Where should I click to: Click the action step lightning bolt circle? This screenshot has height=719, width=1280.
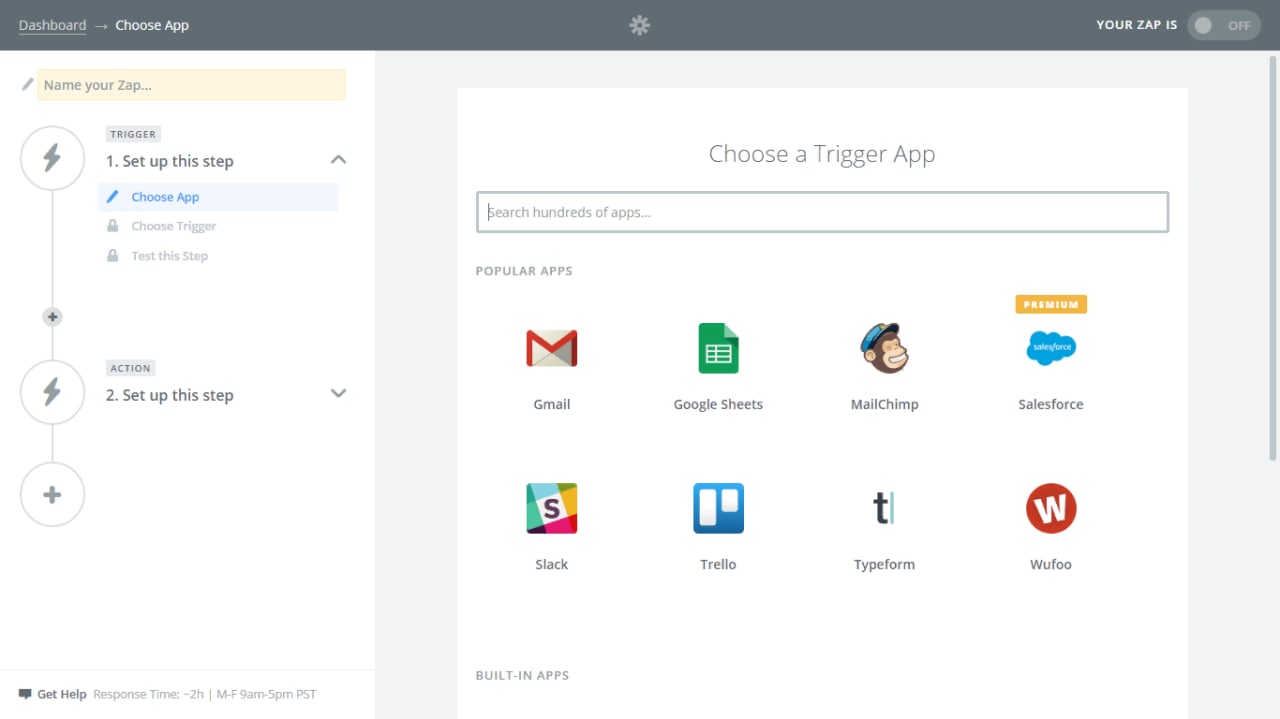pos(52,392)
